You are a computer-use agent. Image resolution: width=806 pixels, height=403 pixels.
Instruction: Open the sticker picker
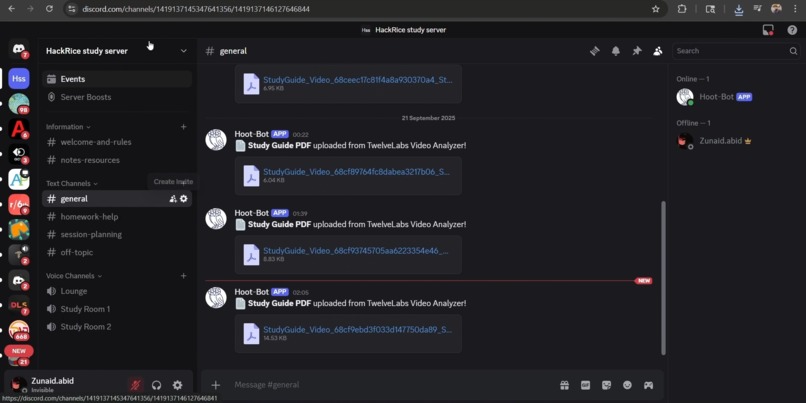(607, 385)
